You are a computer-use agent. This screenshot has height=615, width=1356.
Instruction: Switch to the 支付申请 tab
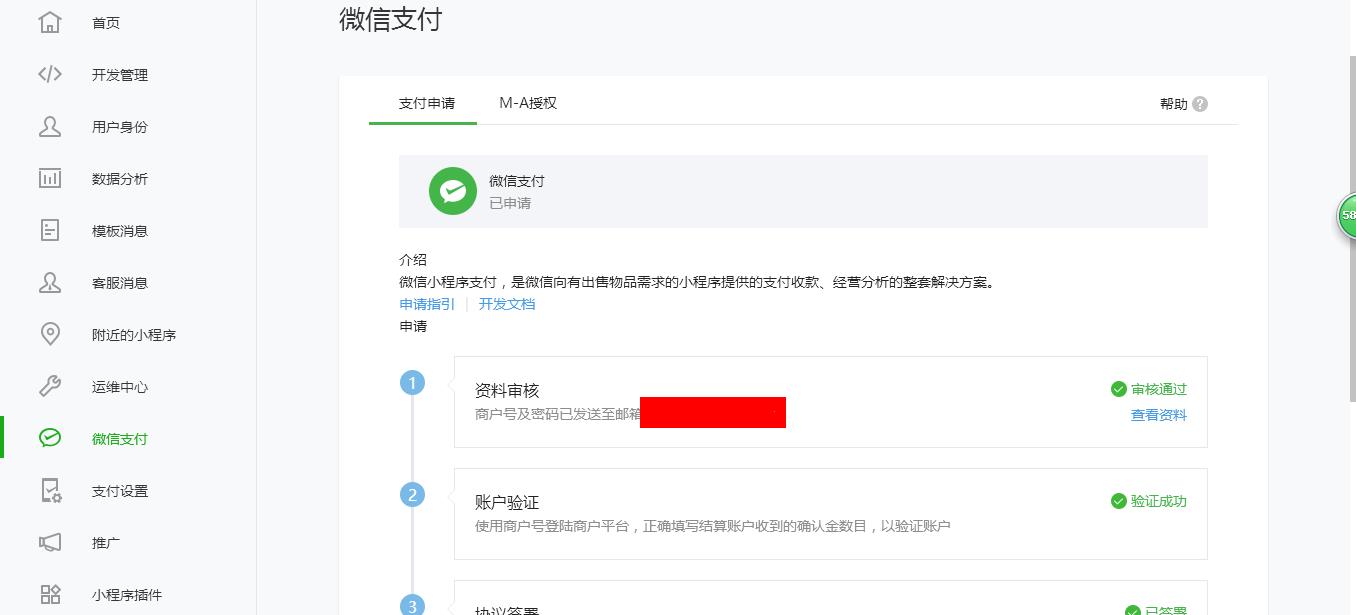pos(427,103)
